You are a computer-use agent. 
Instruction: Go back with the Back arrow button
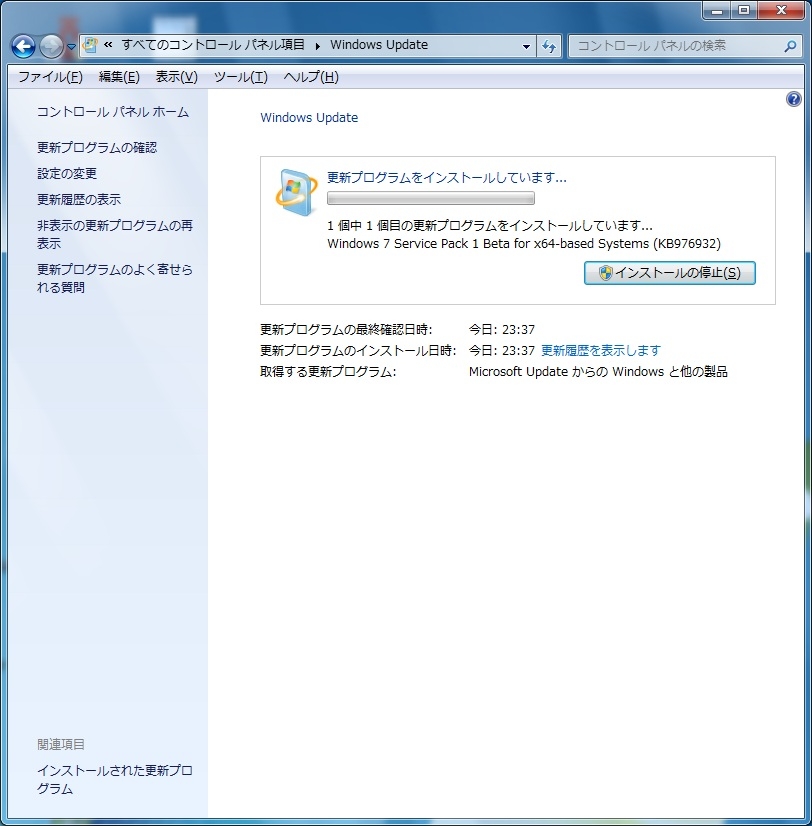pyautogui.click(x=23, y=46)
